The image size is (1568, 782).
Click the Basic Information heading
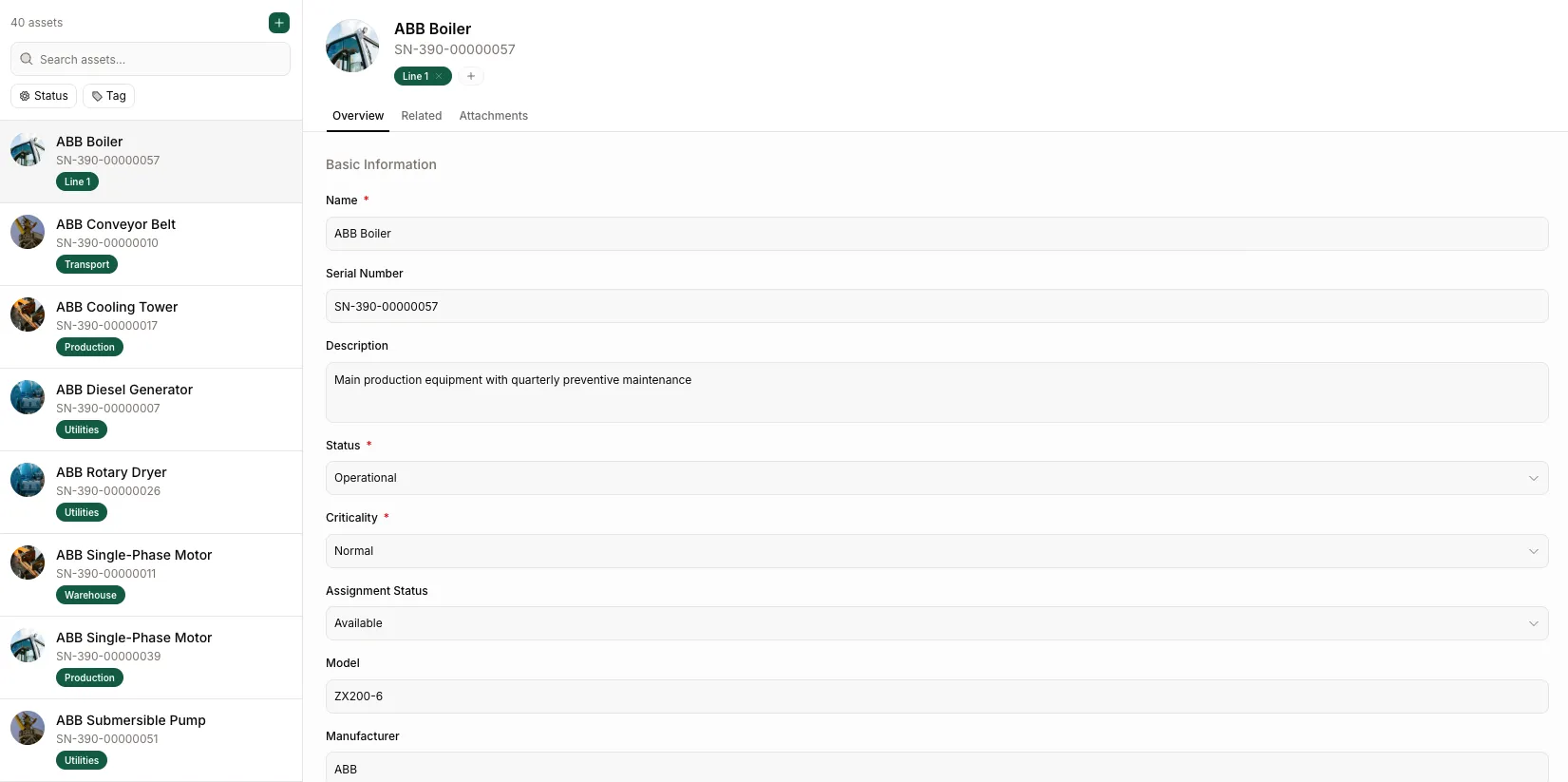381,164
